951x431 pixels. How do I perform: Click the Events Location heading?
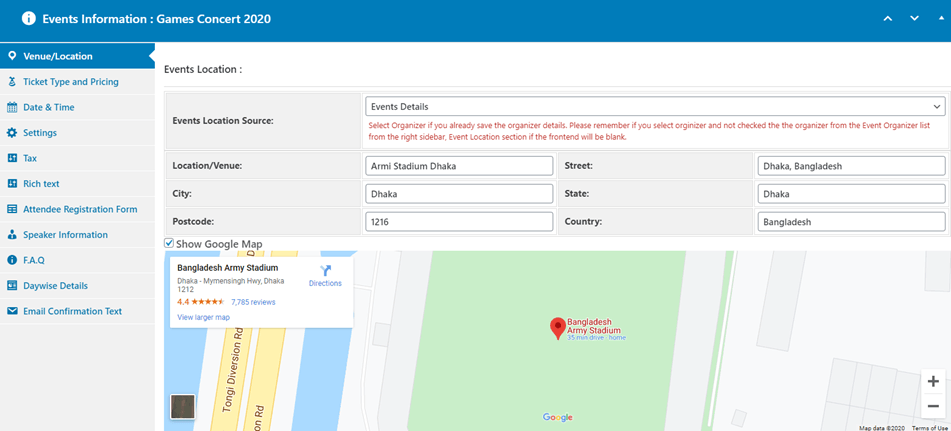click(203, 69)
